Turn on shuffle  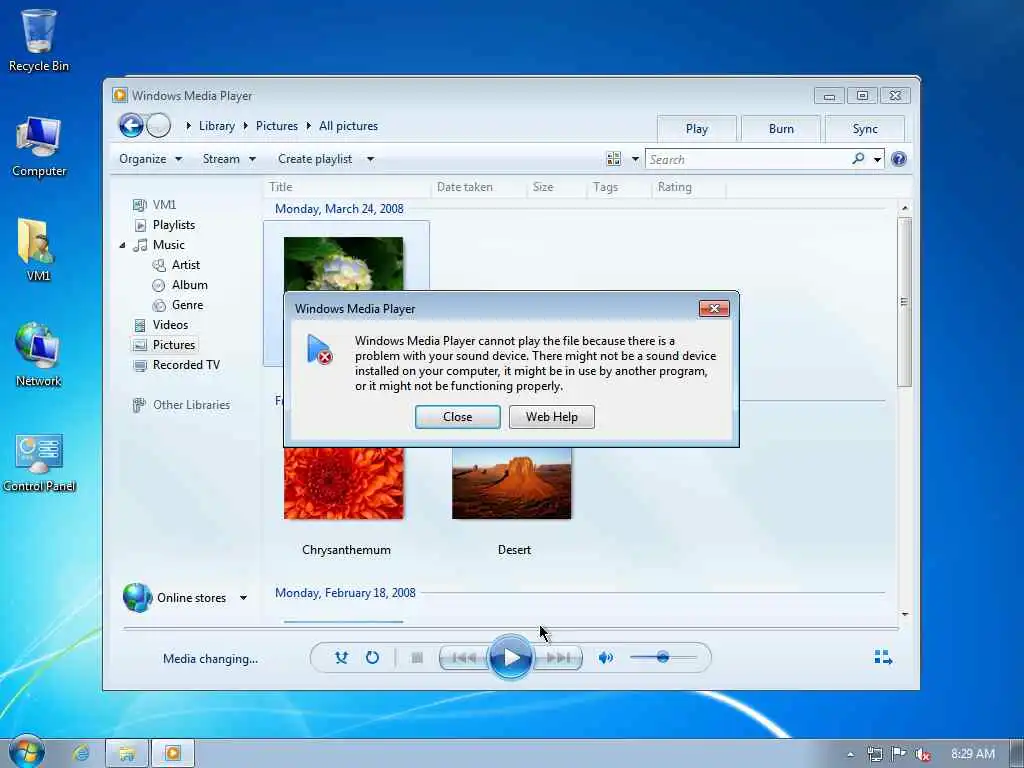(341, 658)
